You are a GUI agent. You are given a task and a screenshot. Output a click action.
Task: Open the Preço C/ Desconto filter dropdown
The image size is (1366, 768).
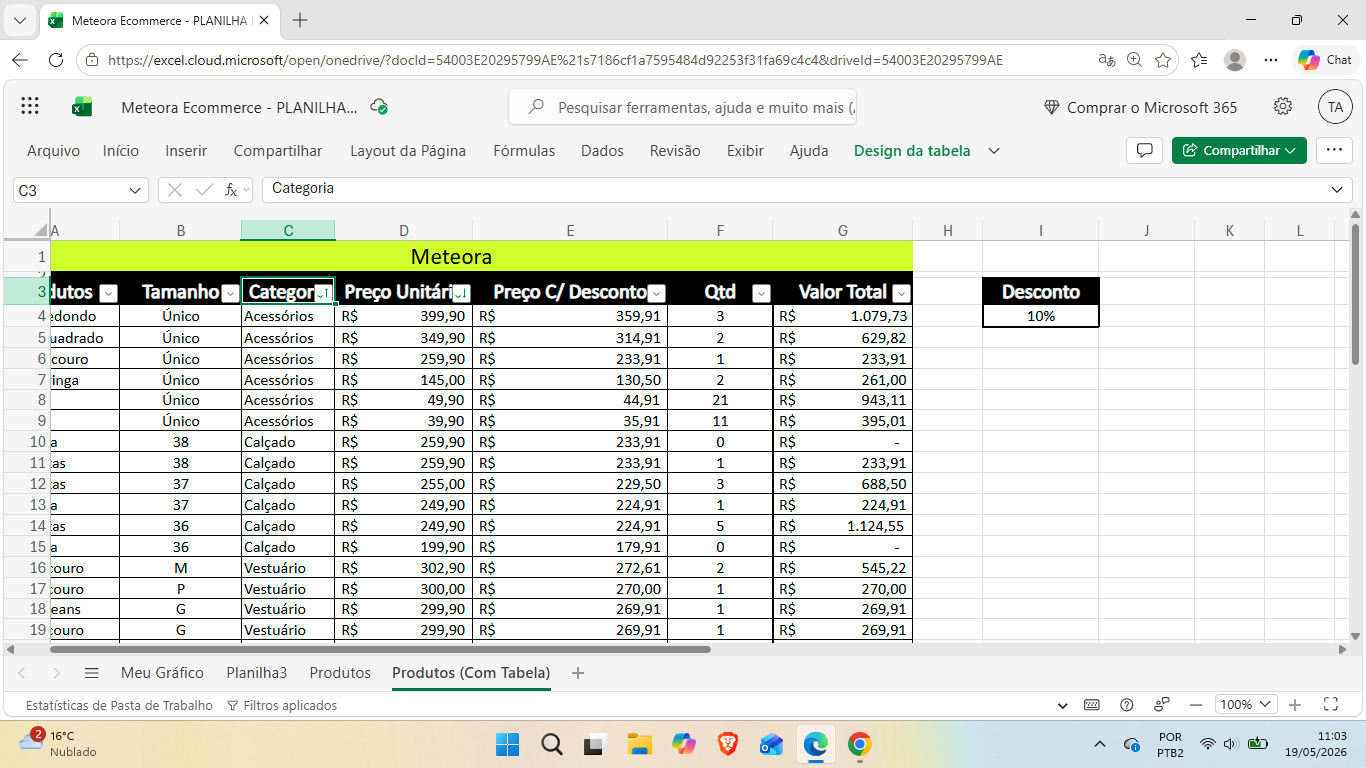tap(656, 293)
